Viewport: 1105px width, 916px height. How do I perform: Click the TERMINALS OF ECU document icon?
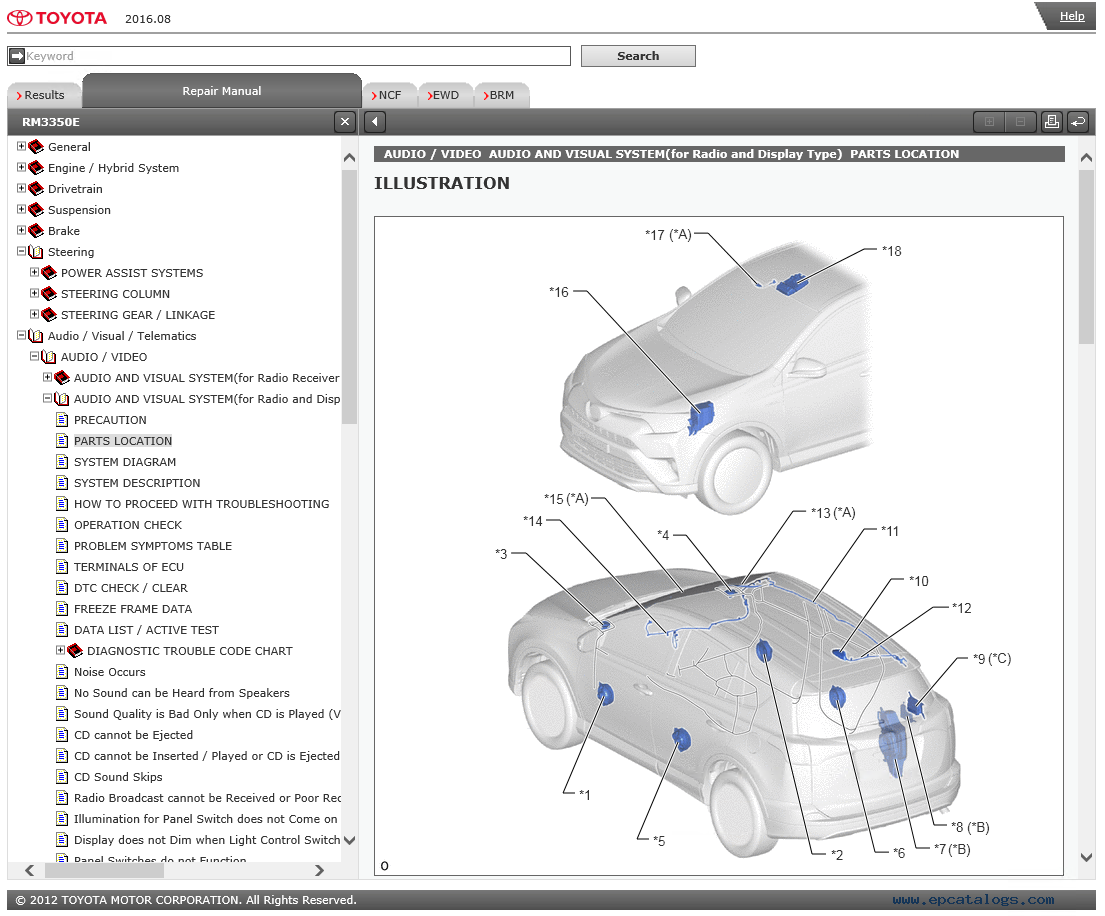(x=62, y=567)
